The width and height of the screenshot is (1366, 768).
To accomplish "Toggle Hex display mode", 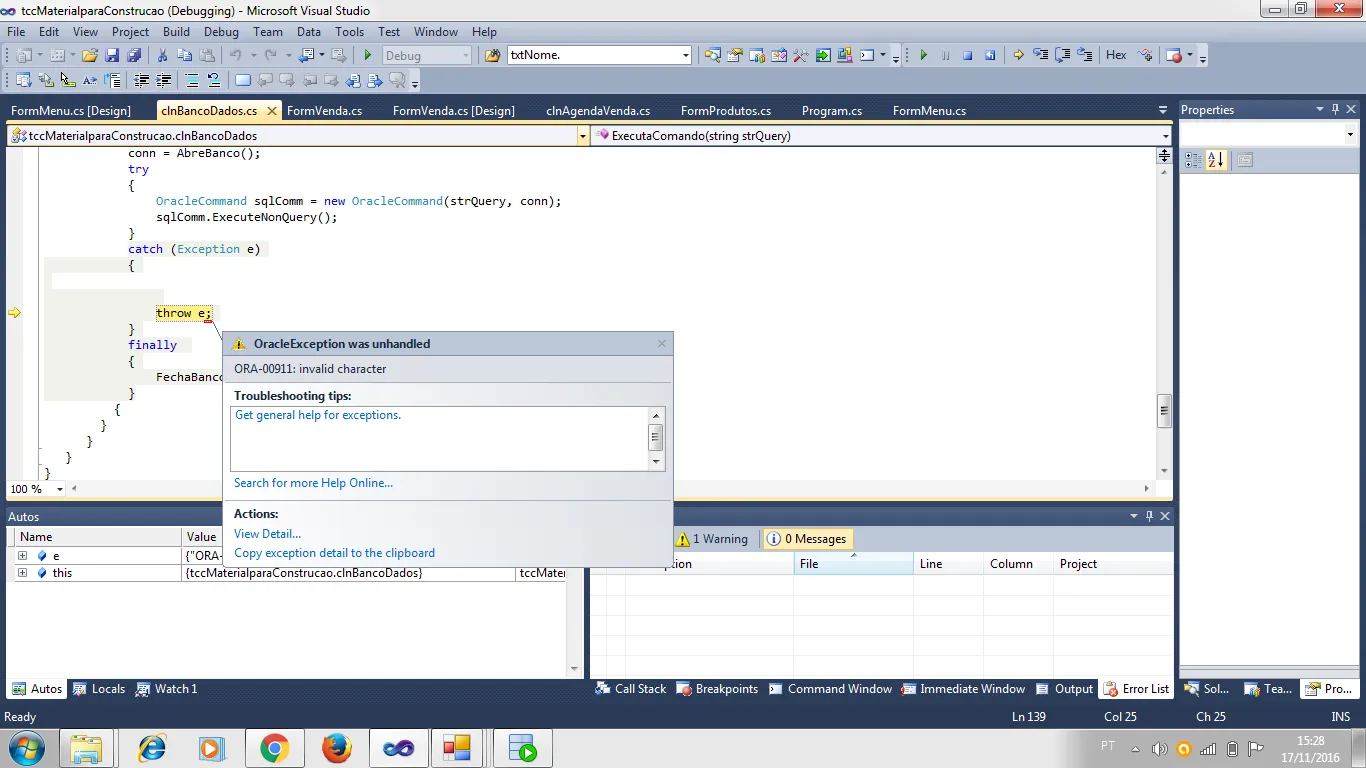I will pyautogui.click(x=1116, y=55).
